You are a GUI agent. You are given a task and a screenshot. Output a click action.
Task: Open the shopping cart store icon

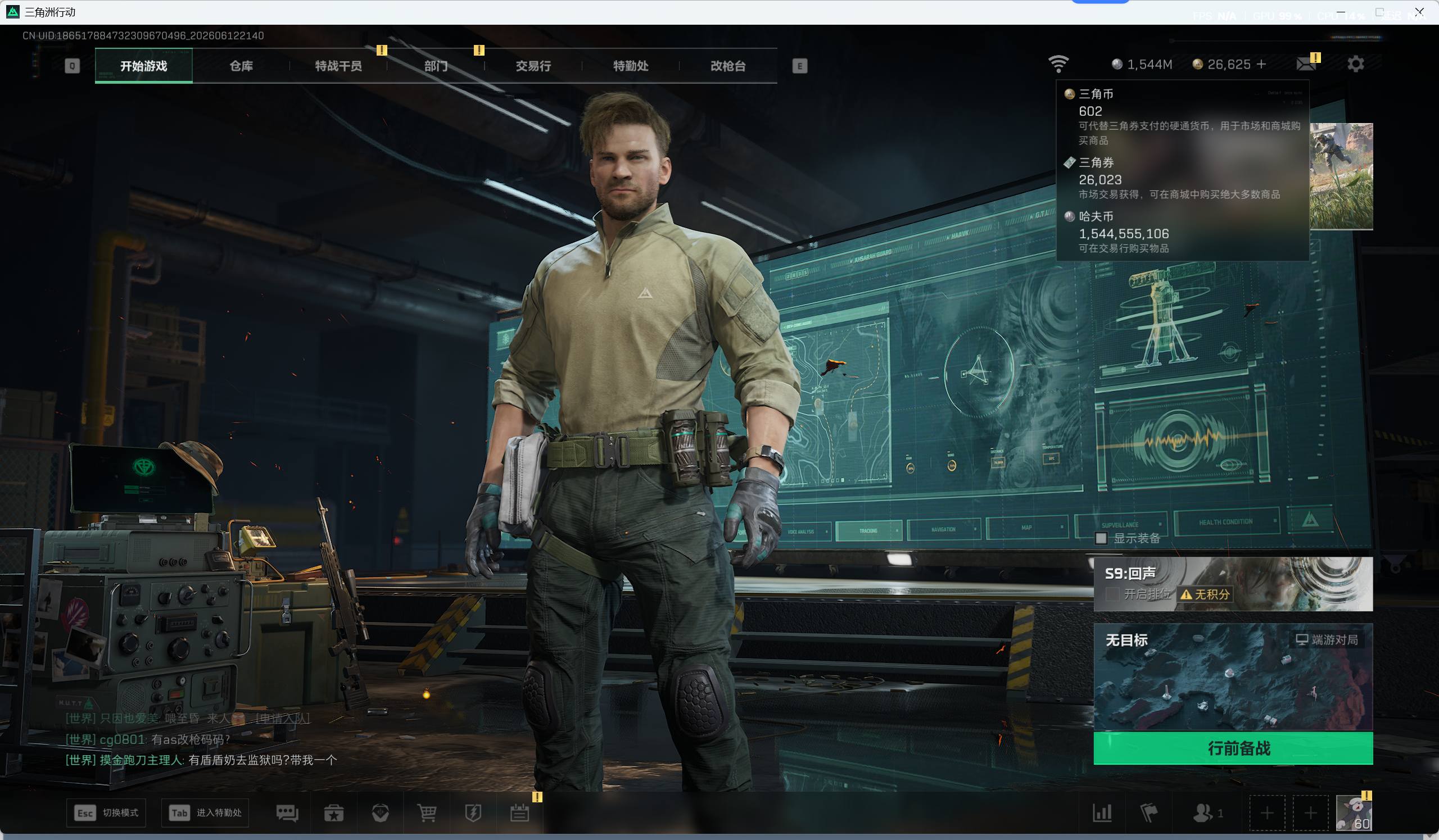427,812
